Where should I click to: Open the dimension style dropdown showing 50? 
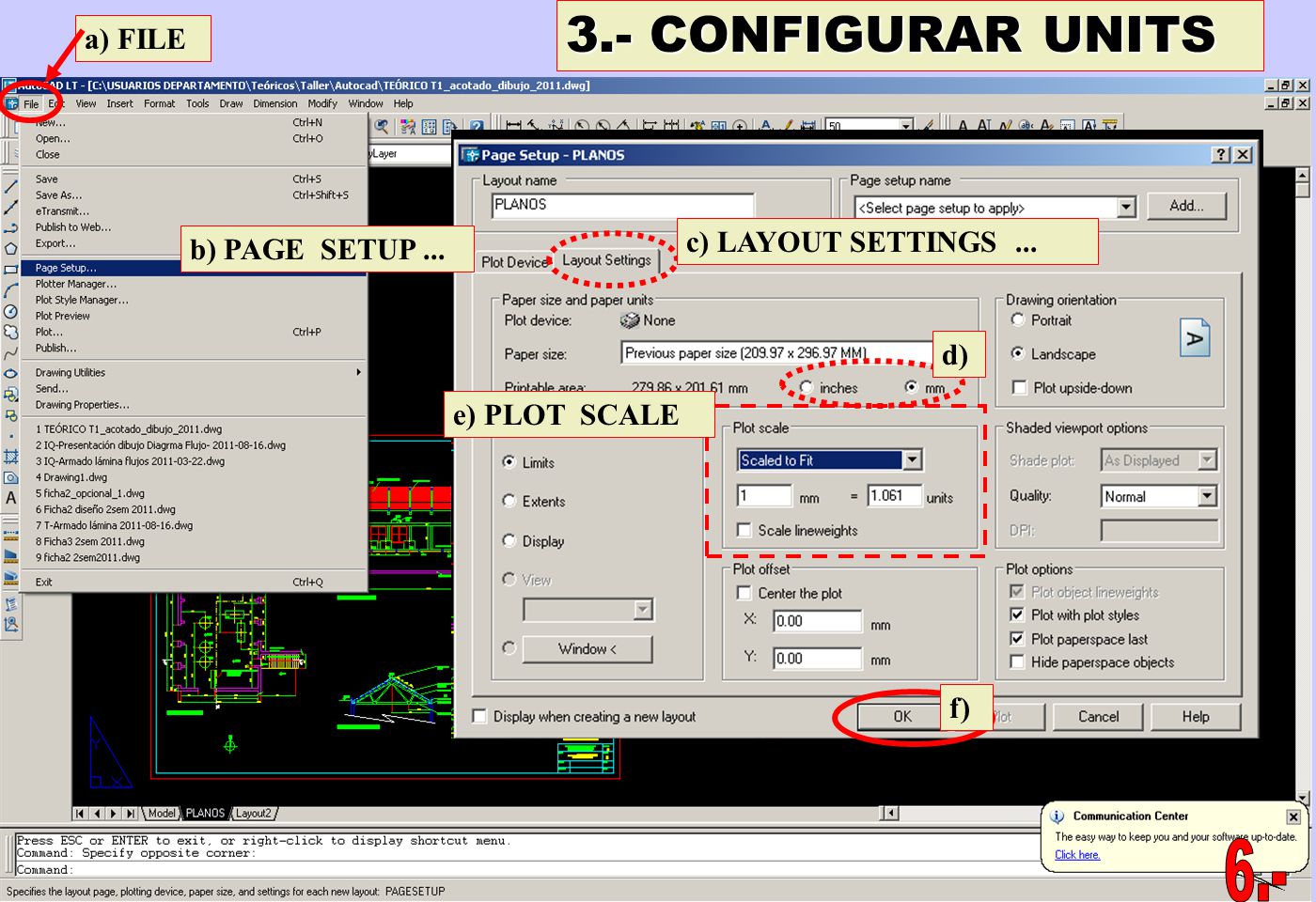(x=906, y=126)
